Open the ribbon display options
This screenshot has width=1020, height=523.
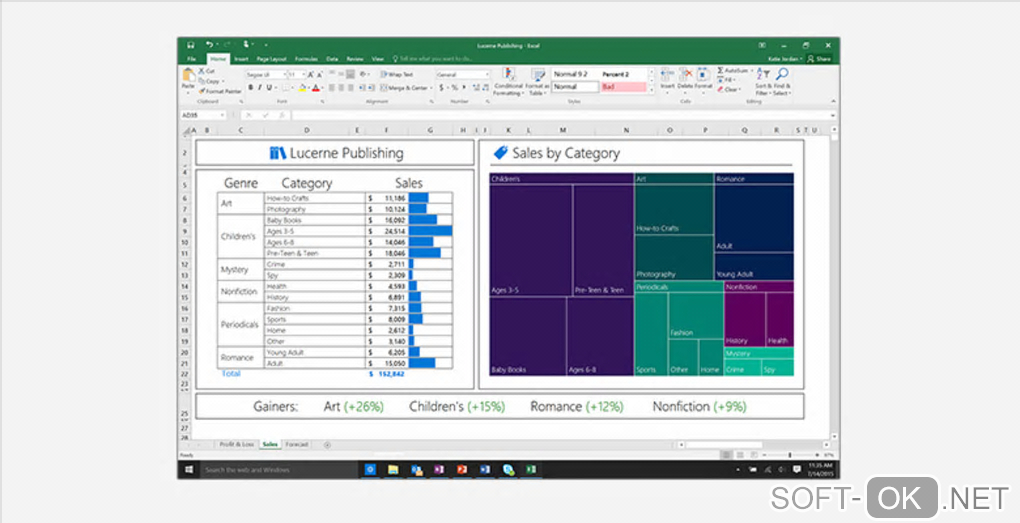pos(762,45)
